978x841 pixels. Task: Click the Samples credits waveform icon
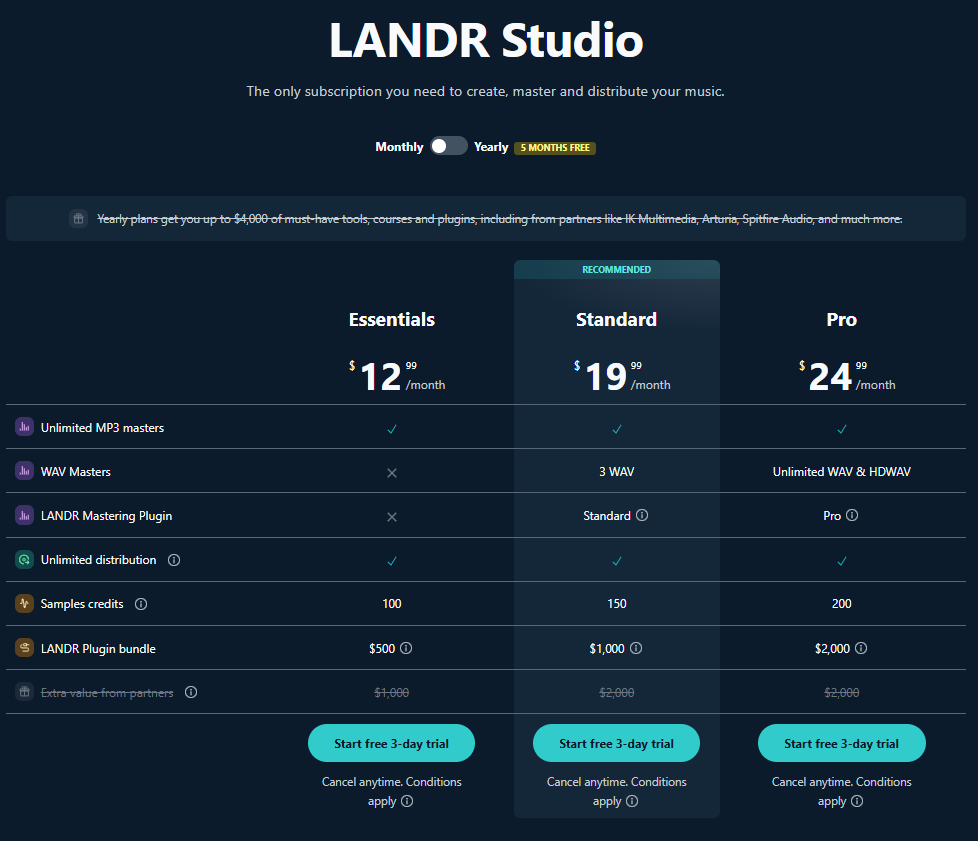coord(24,603)
